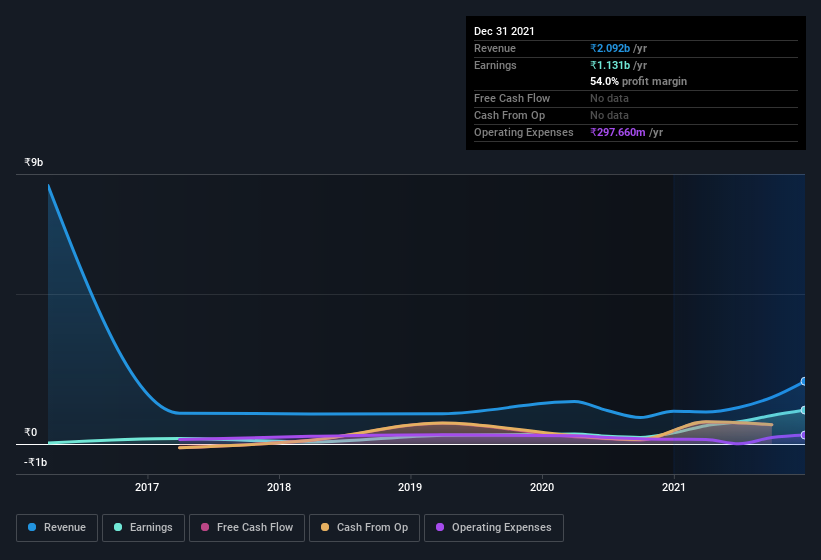Viewport: 821px width, 560px height.
Task: Click the teal Earnings endpoint marker
Action: pos(804,410)
